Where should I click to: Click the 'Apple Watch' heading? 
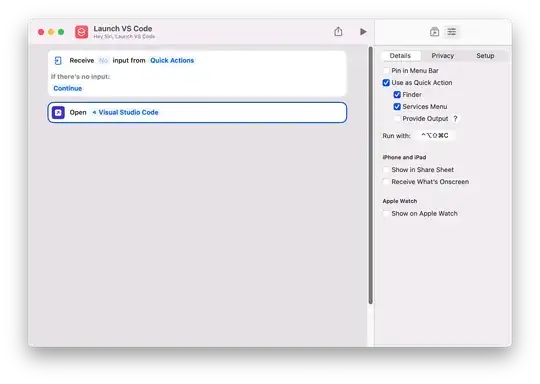tap(400, 201)
